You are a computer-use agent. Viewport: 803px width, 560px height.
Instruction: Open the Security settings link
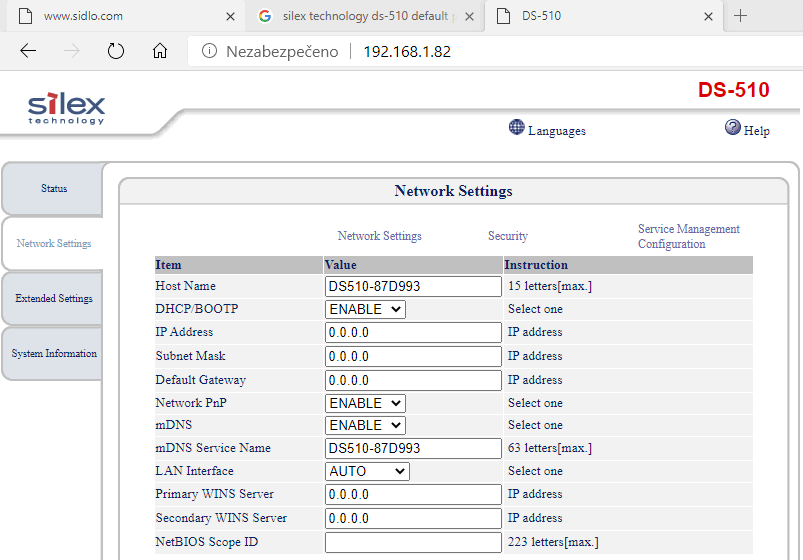507,236
